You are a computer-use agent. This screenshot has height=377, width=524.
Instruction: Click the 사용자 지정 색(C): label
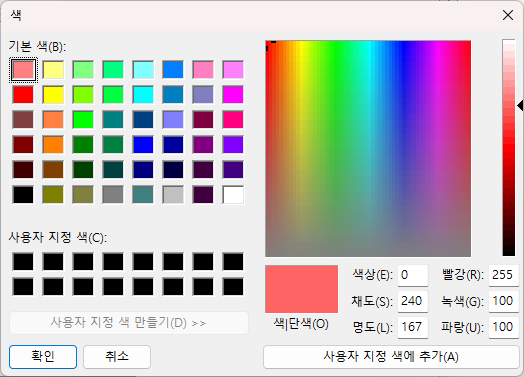(58, 238)
